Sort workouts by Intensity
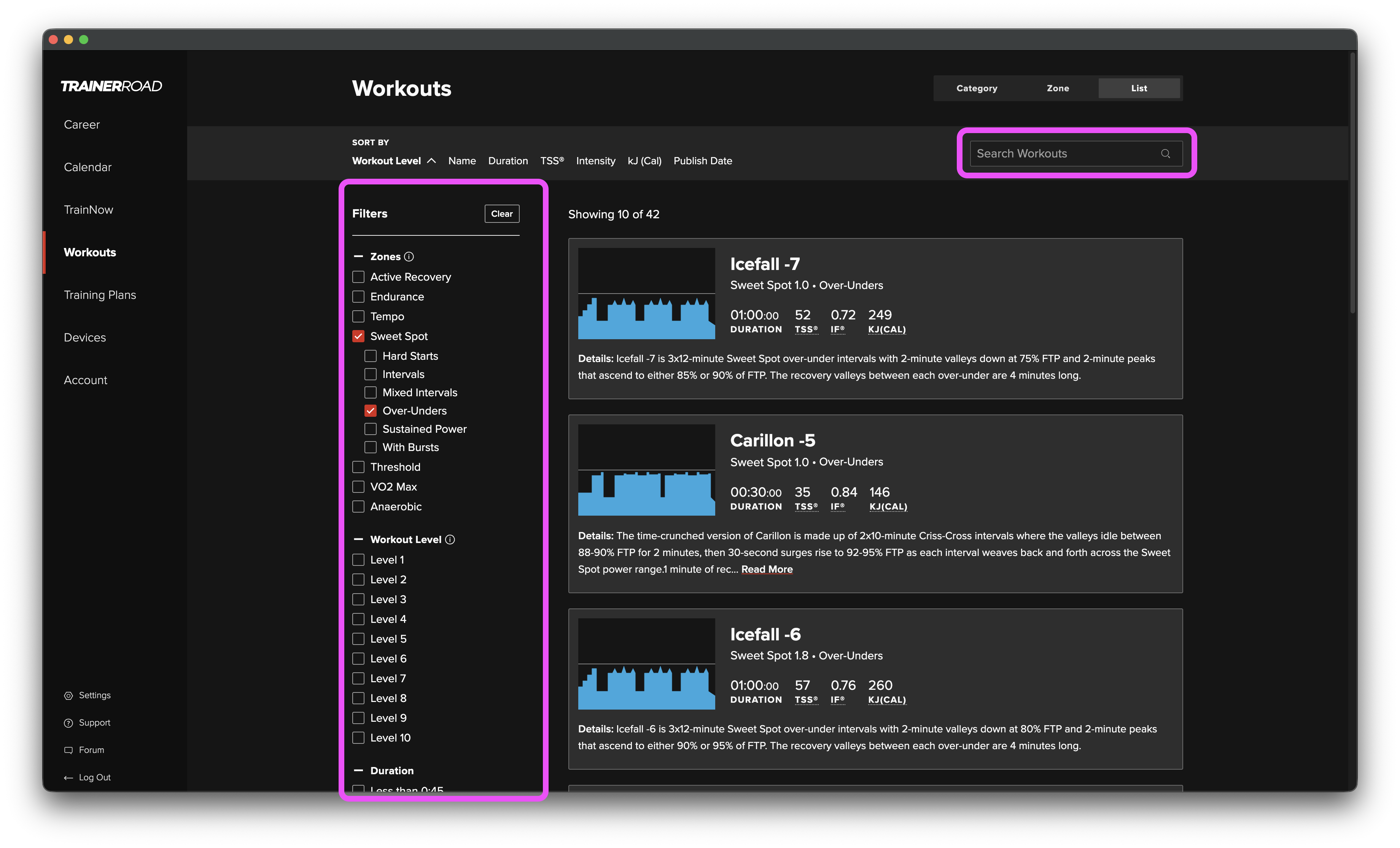1400x848 pixels. (595, 161)
